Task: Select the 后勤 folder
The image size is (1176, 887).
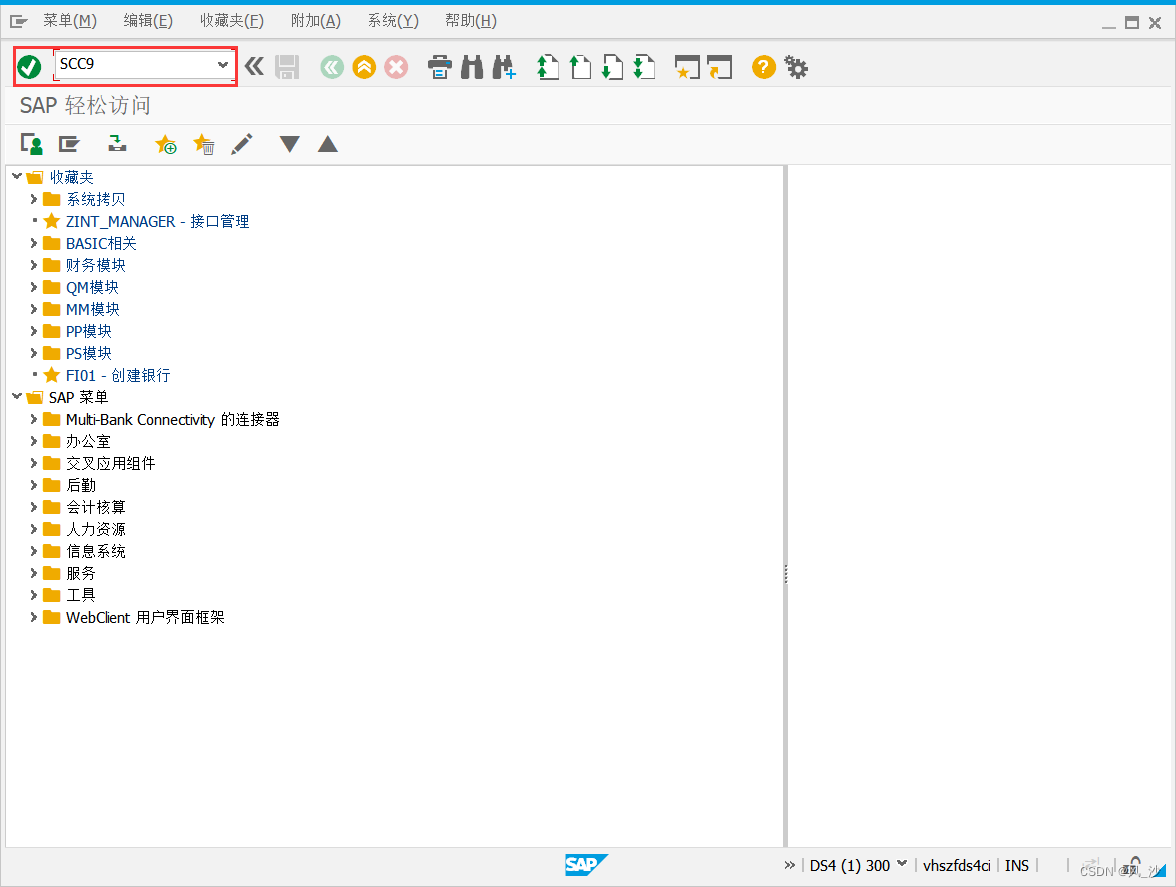Action: (80, 485)
